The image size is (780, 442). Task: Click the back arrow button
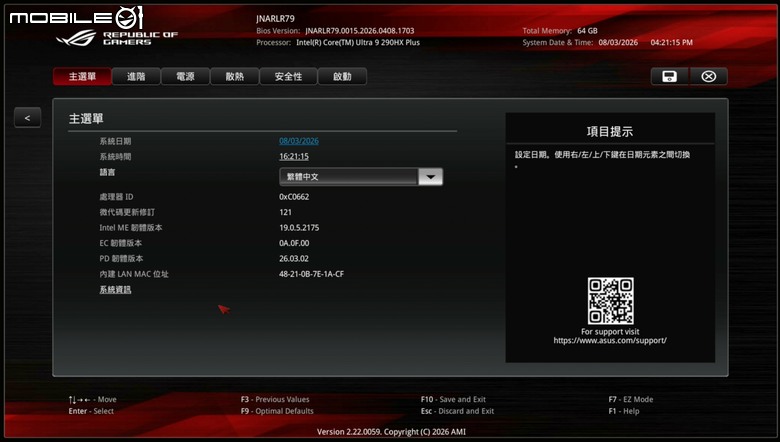pyautogui.click(x=27, y=118)
